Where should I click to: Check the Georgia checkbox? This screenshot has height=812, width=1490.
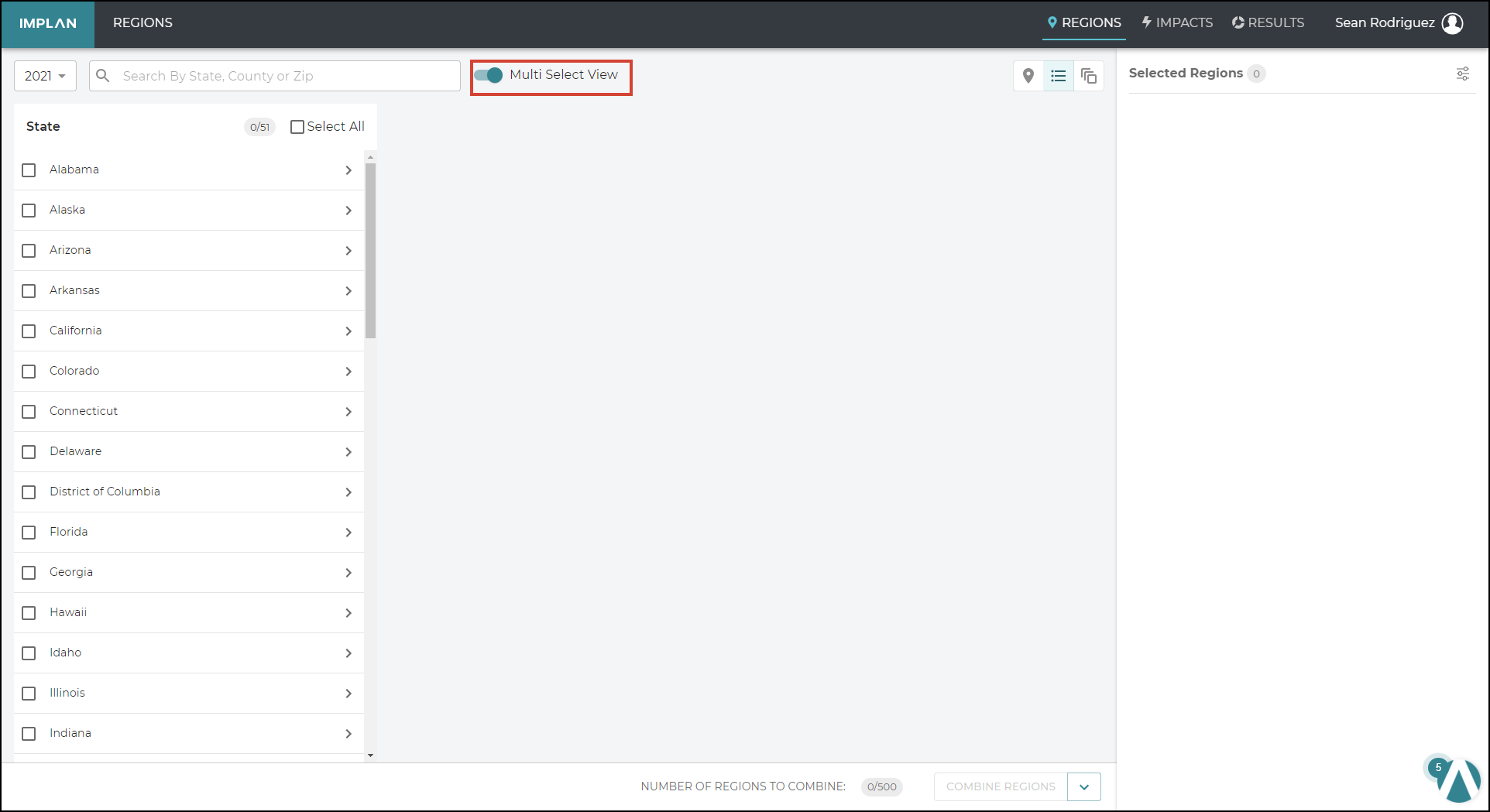(x=29, y=573)
